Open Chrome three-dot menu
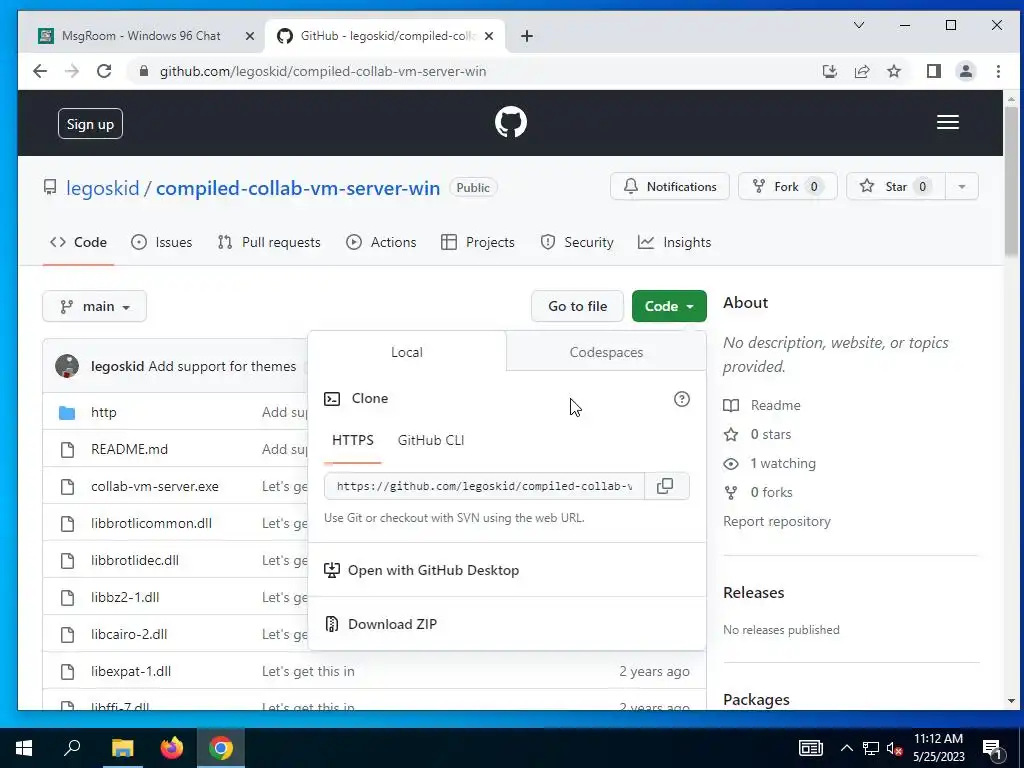1024x768 pixels. coord(997,71)
